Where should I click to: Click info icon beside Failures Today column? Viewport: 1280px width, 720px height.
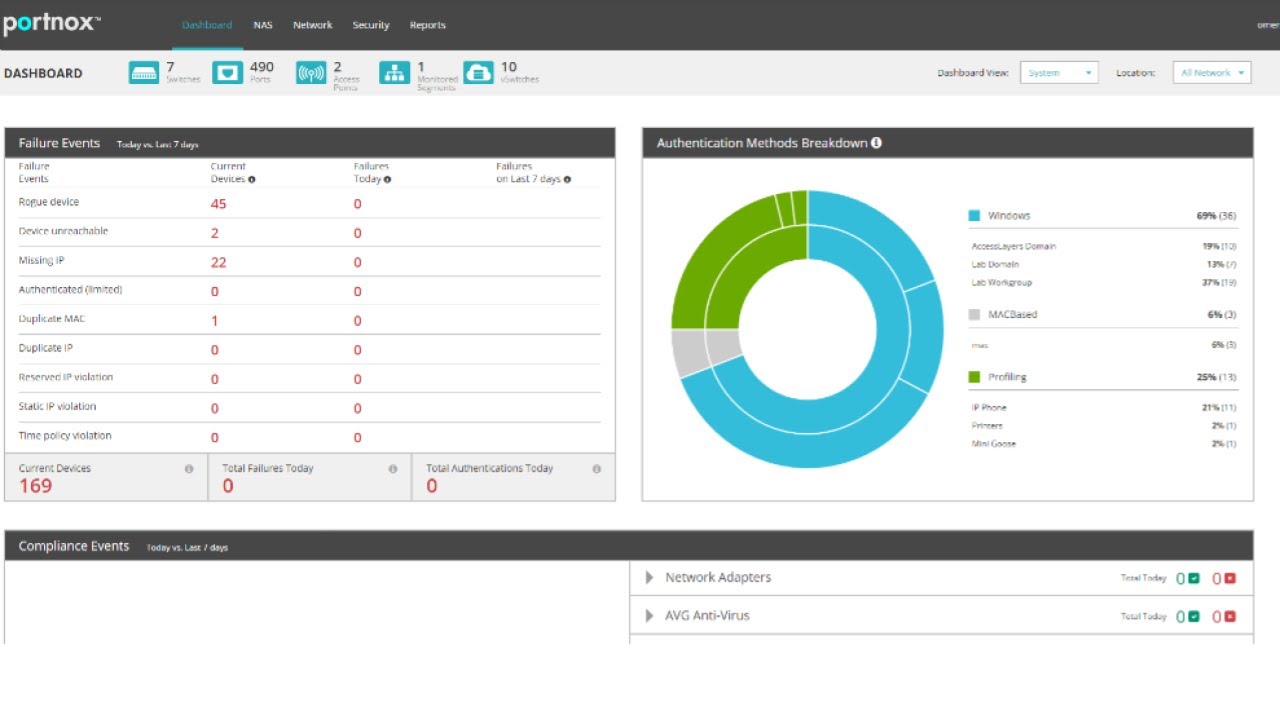[387, 180]
